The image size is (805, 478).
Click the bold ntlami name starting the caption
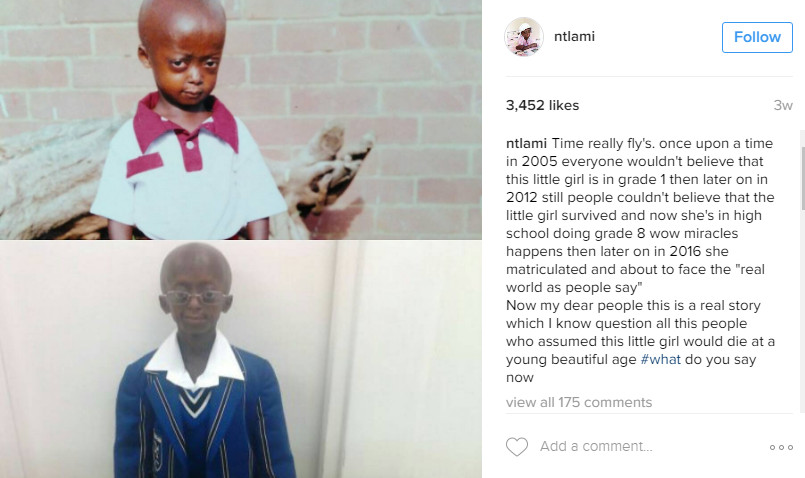(x=526, y=143)
